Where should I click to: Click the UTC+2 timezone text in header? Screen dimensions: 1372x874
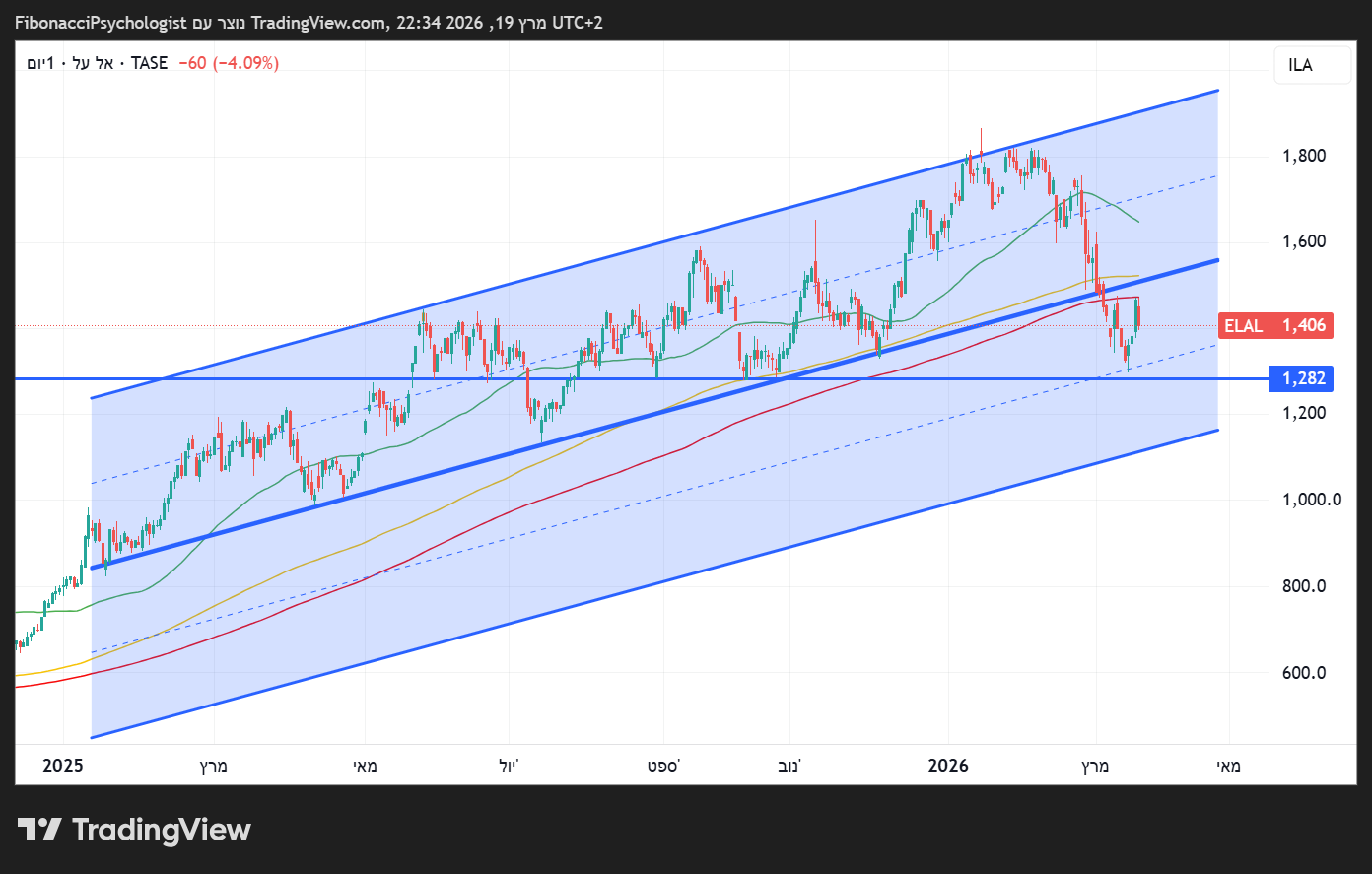pyautogui.click(x=577, y=23)
